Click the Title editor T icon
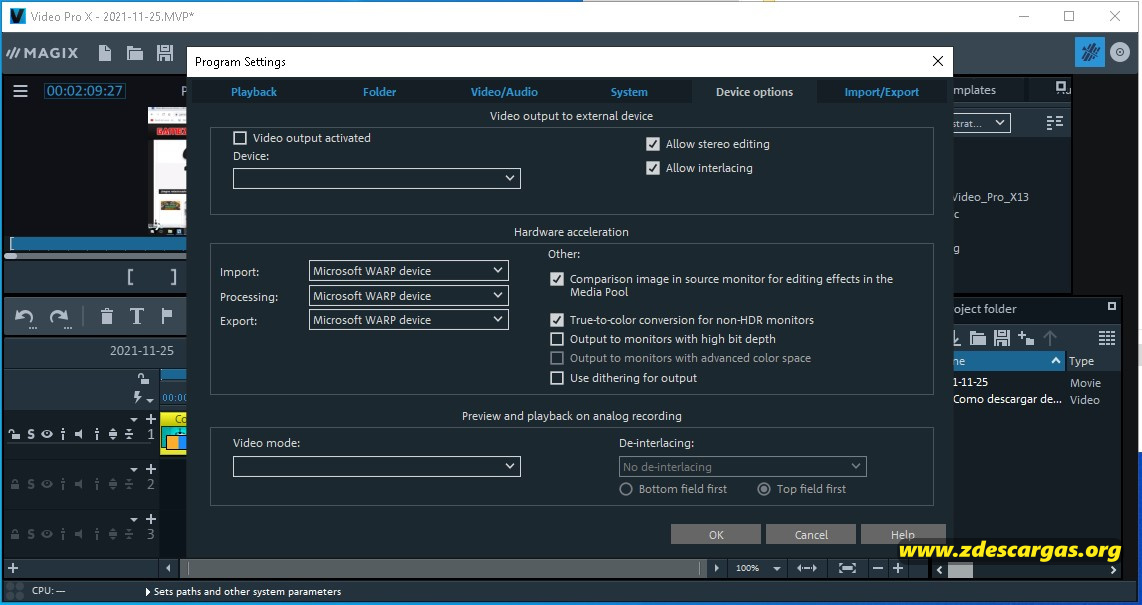 (136, 316)
